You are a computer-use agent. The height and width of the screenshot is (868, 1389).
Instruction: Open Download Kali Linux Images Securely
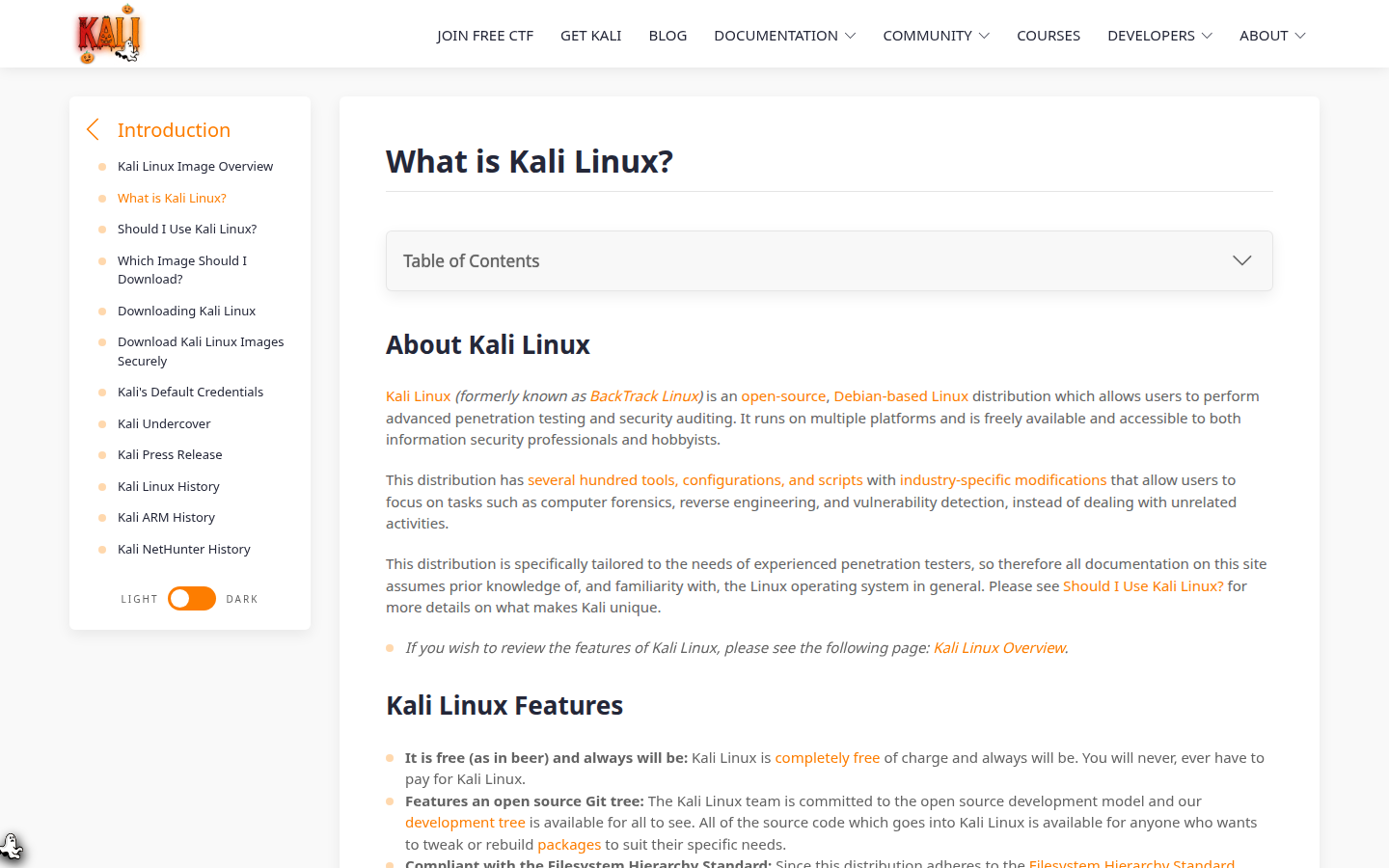tap(201, 351)
